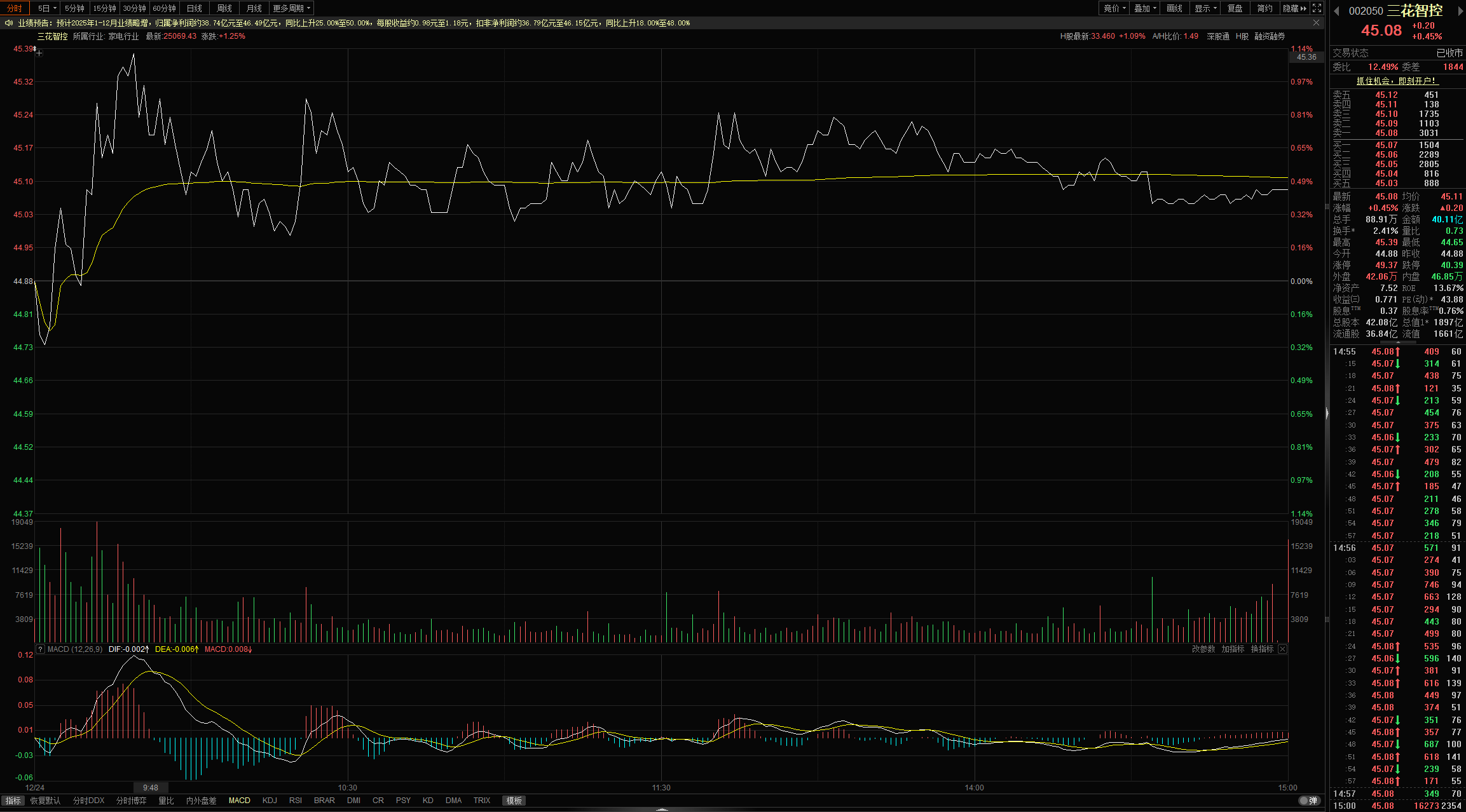The height and width of the screenshot is (812, 1466).
Task: Open the 叠加 overlay dropdown
Action: [1145, 8]
